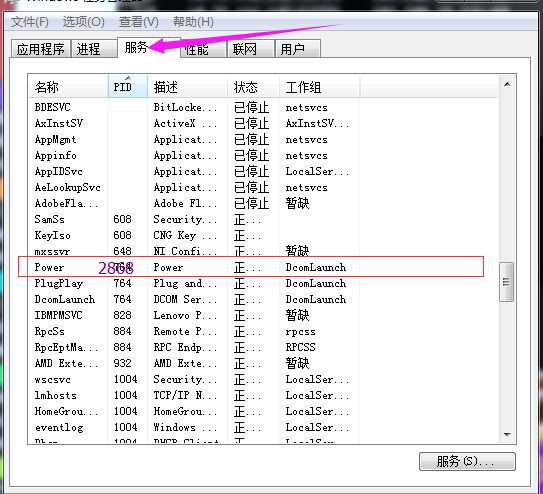Sort by the 状态 column header
543x494 pixels.
[x=253, y=87]
